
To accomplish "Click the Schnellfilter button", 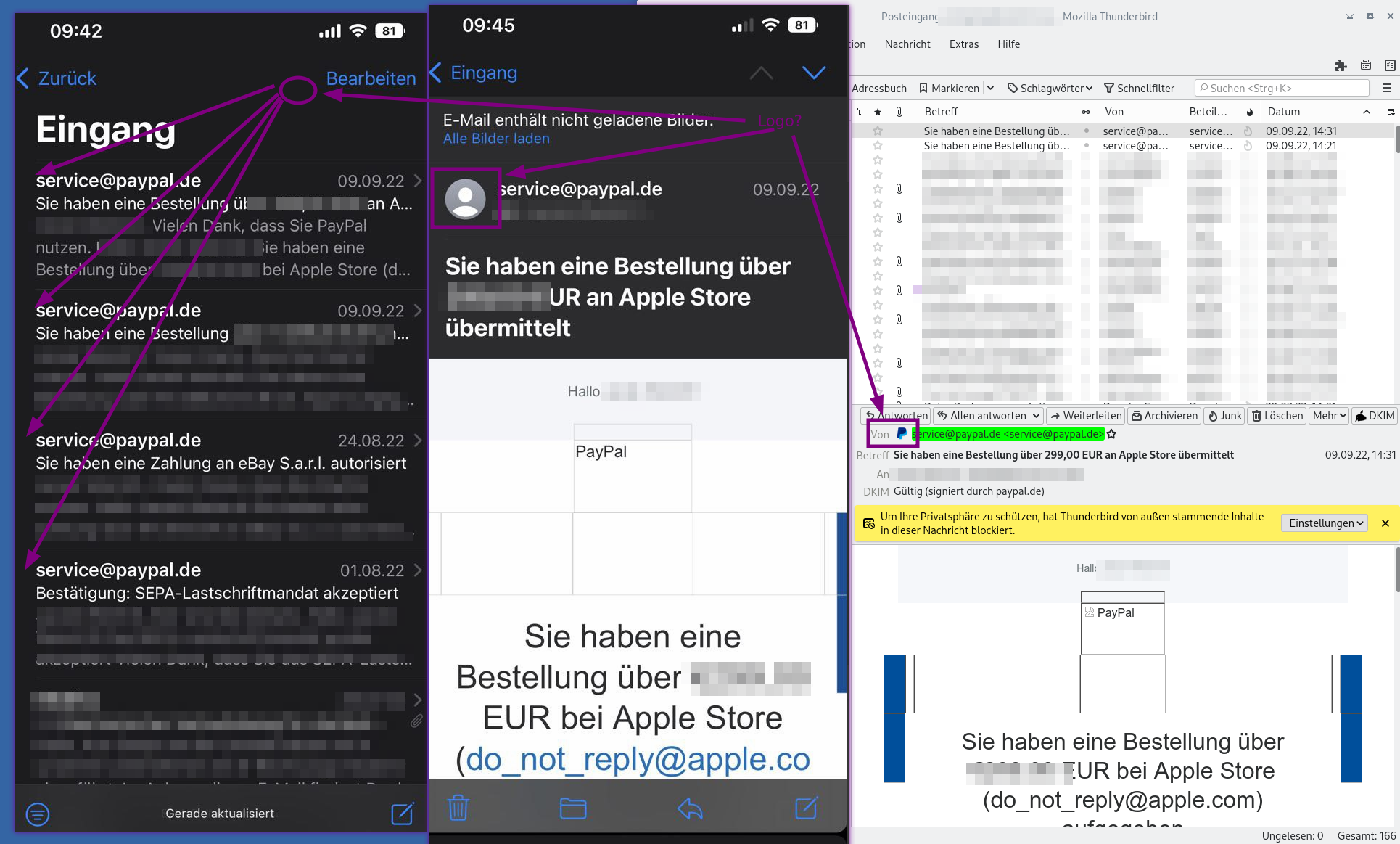I will click(x=1139, y=88).
